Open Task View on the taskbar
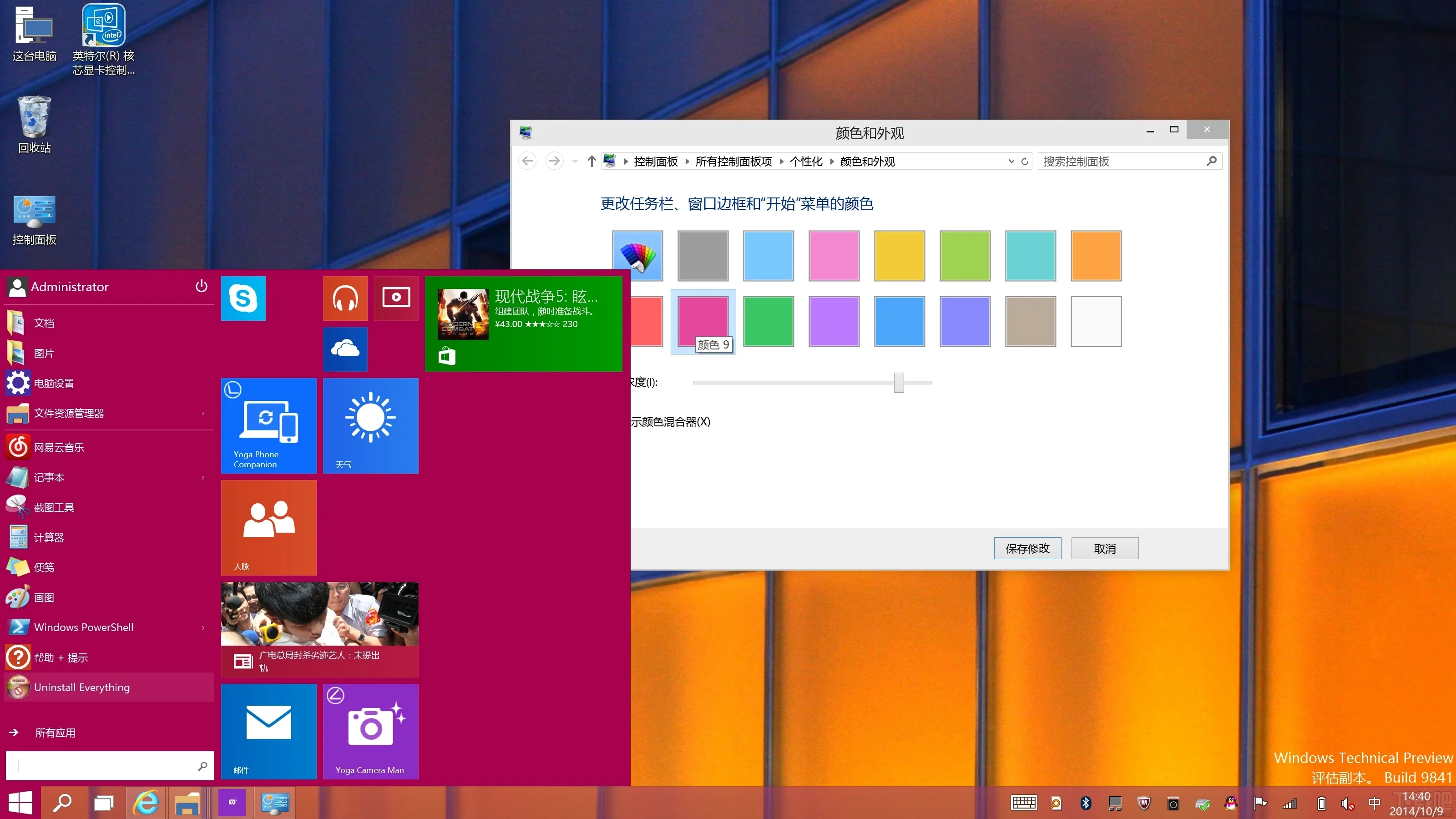The width and height of the screenshot is (1456, 819). (103, 803)
